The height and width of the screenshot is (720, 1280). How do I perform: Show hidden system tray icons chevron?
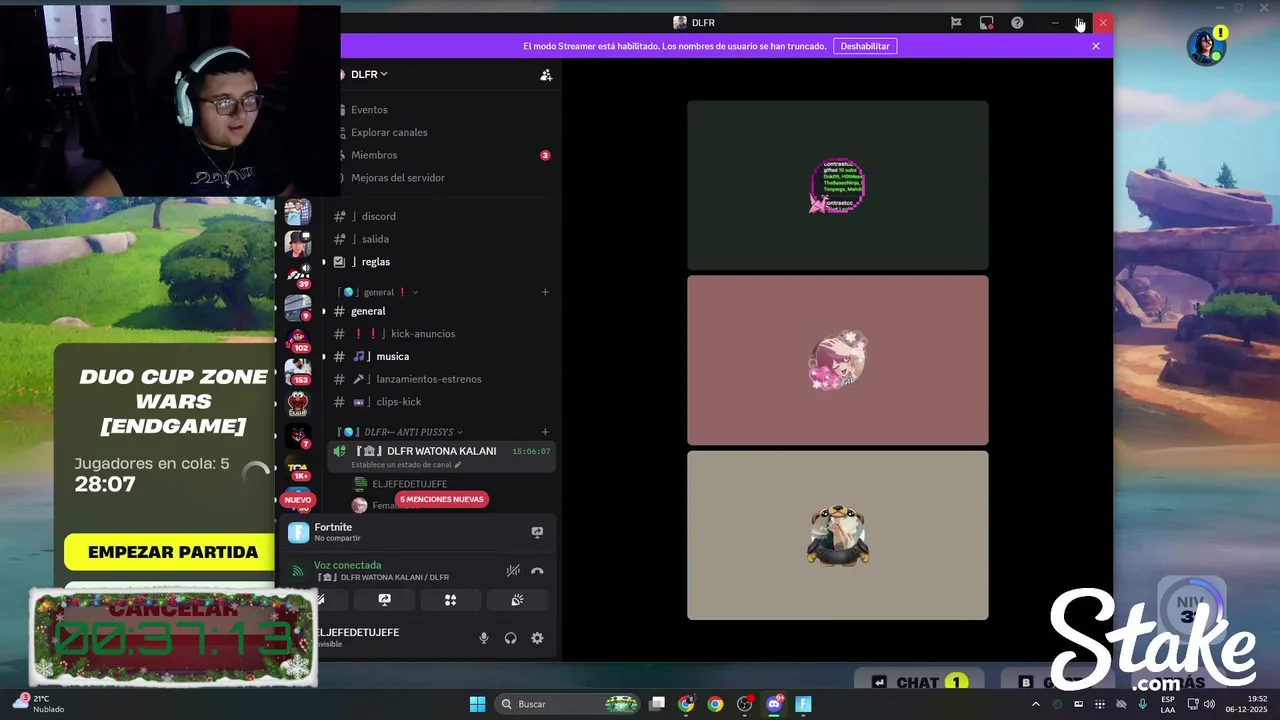1035,704
